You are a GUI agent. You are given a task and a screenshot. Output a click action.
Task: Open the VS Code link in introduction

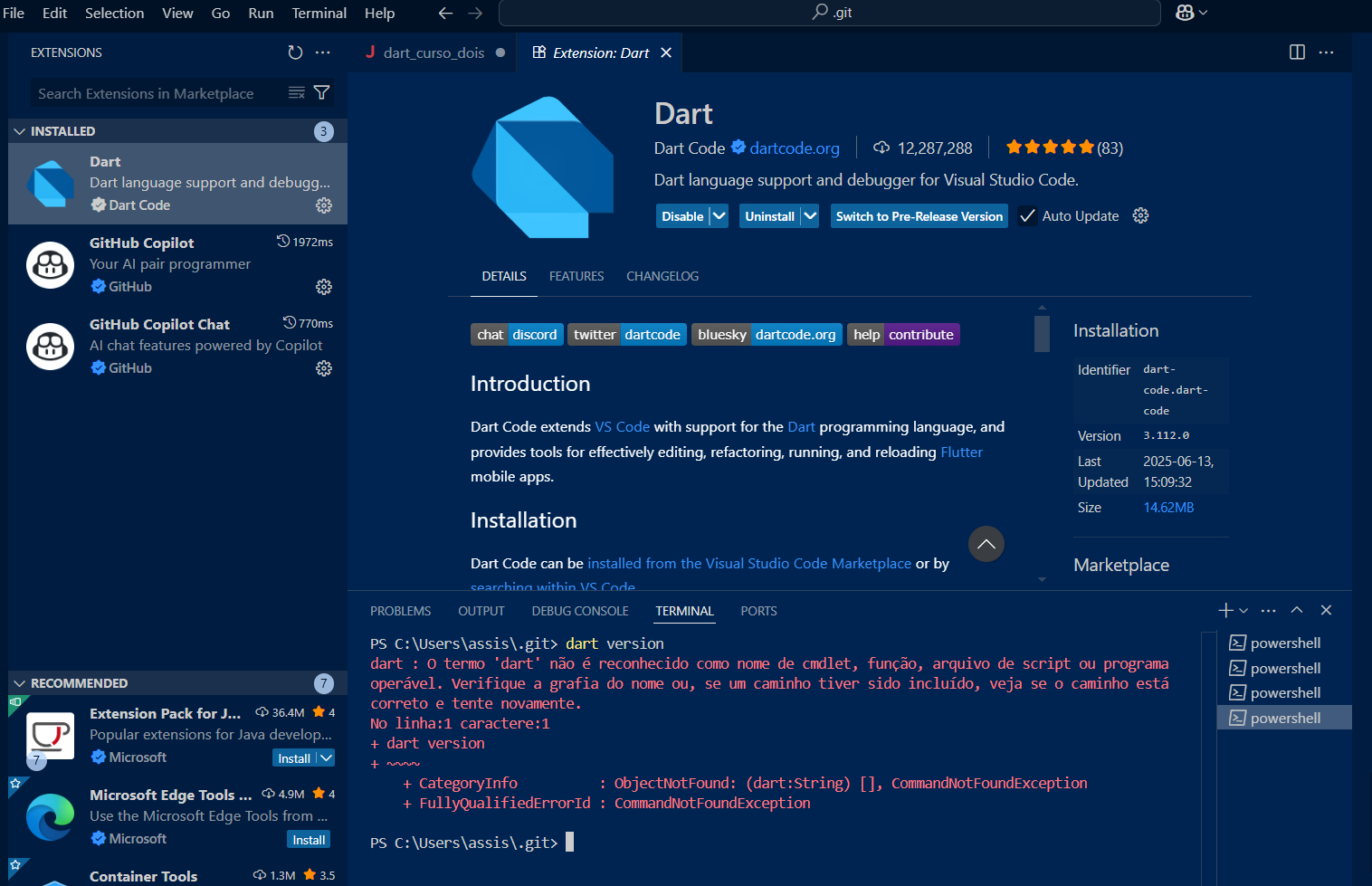coord(622,426)
